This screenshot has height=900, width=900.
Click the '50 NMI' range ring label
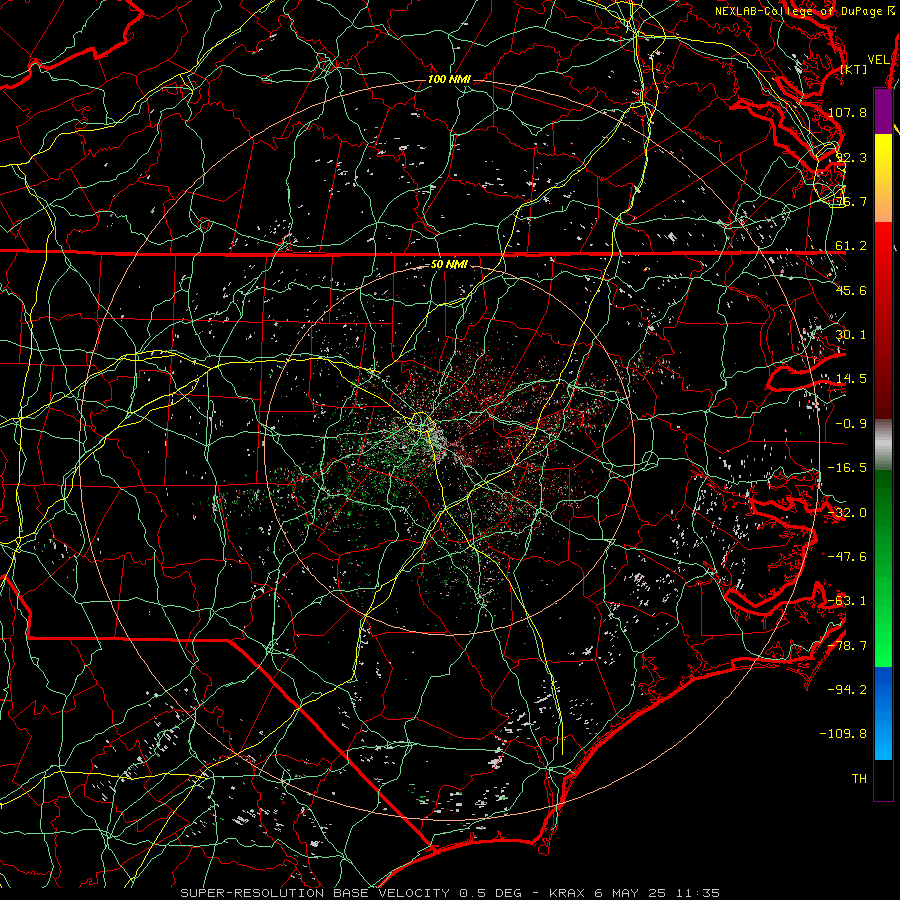click(449, 264)
